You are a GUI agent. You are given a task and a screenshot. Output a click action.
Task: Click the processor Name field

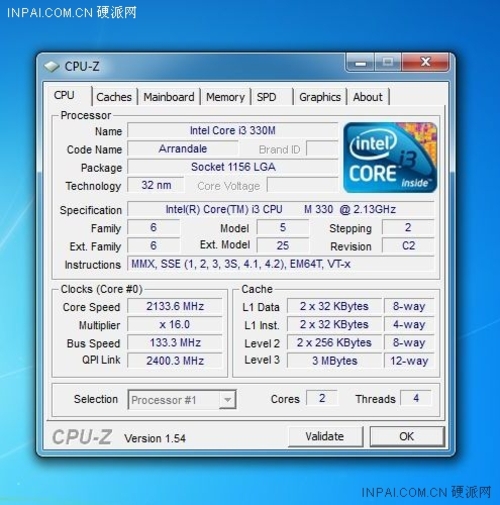(x=233, y=130)
